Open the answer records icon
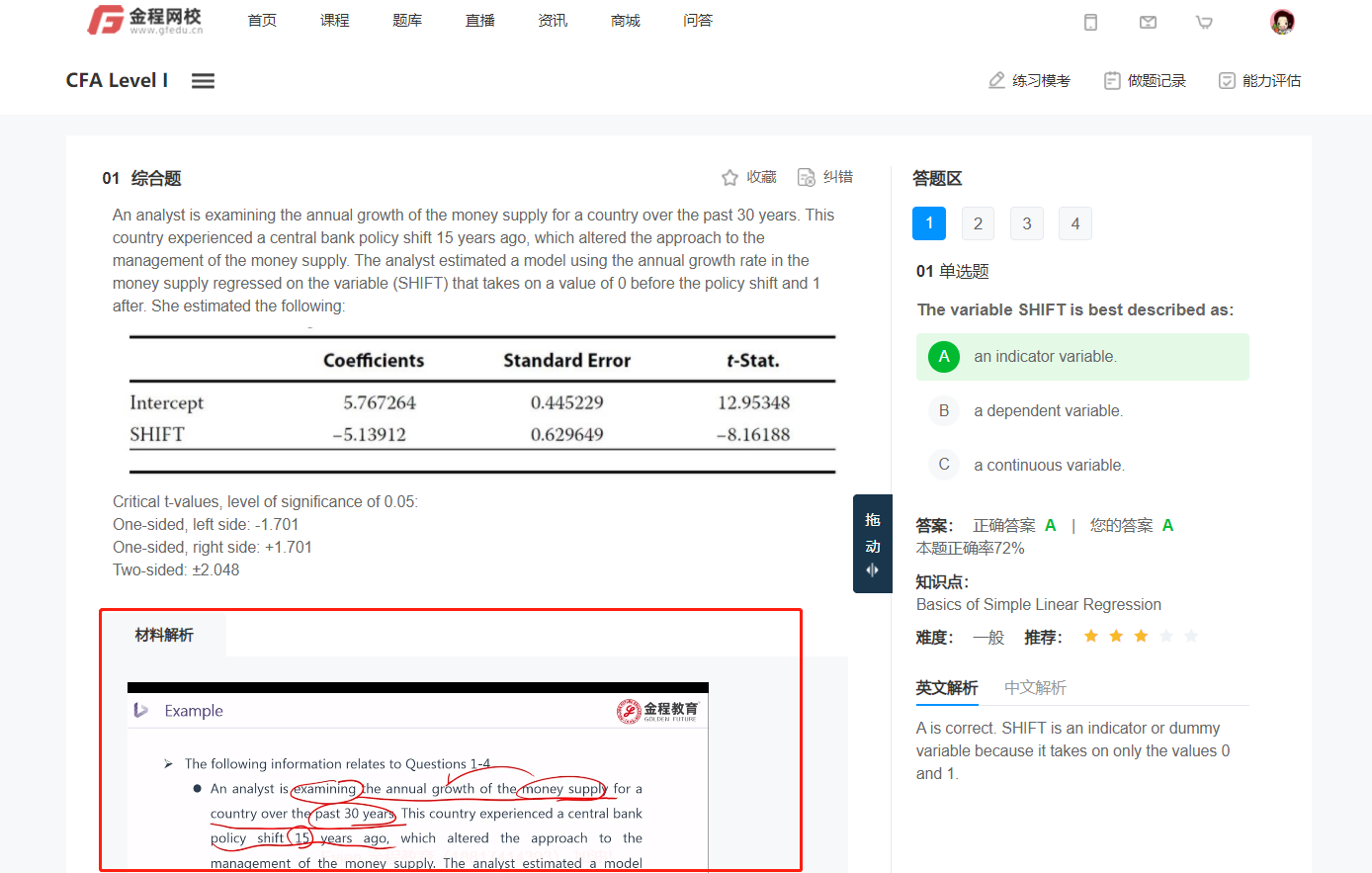This screenshot has width=1372, height=873. point(1112,81)
